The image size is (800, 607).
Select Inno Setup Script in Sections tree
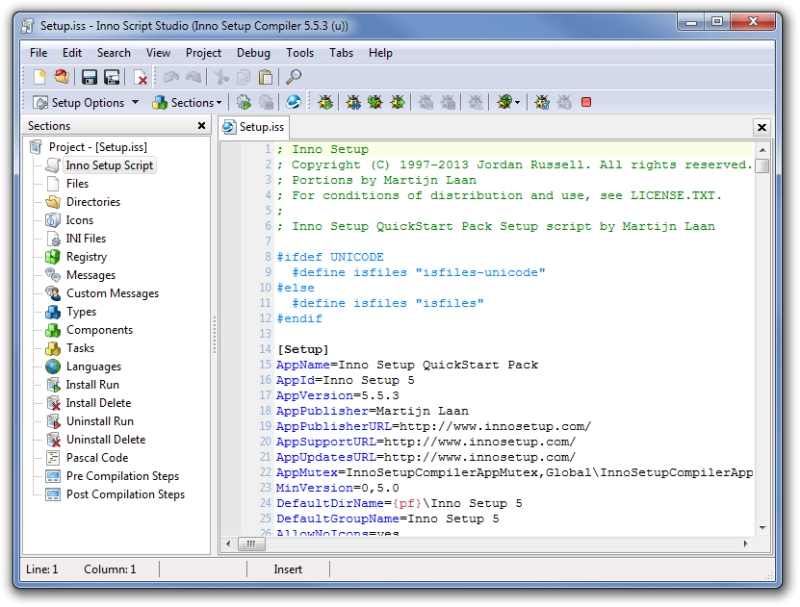109,165
